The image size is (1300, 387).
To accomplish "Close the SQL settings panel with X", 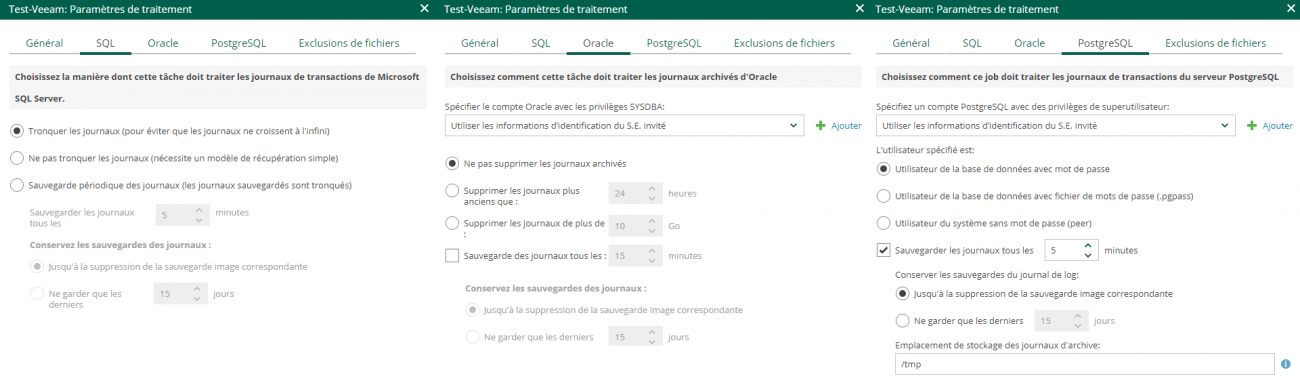I will [x=424, y=8].
